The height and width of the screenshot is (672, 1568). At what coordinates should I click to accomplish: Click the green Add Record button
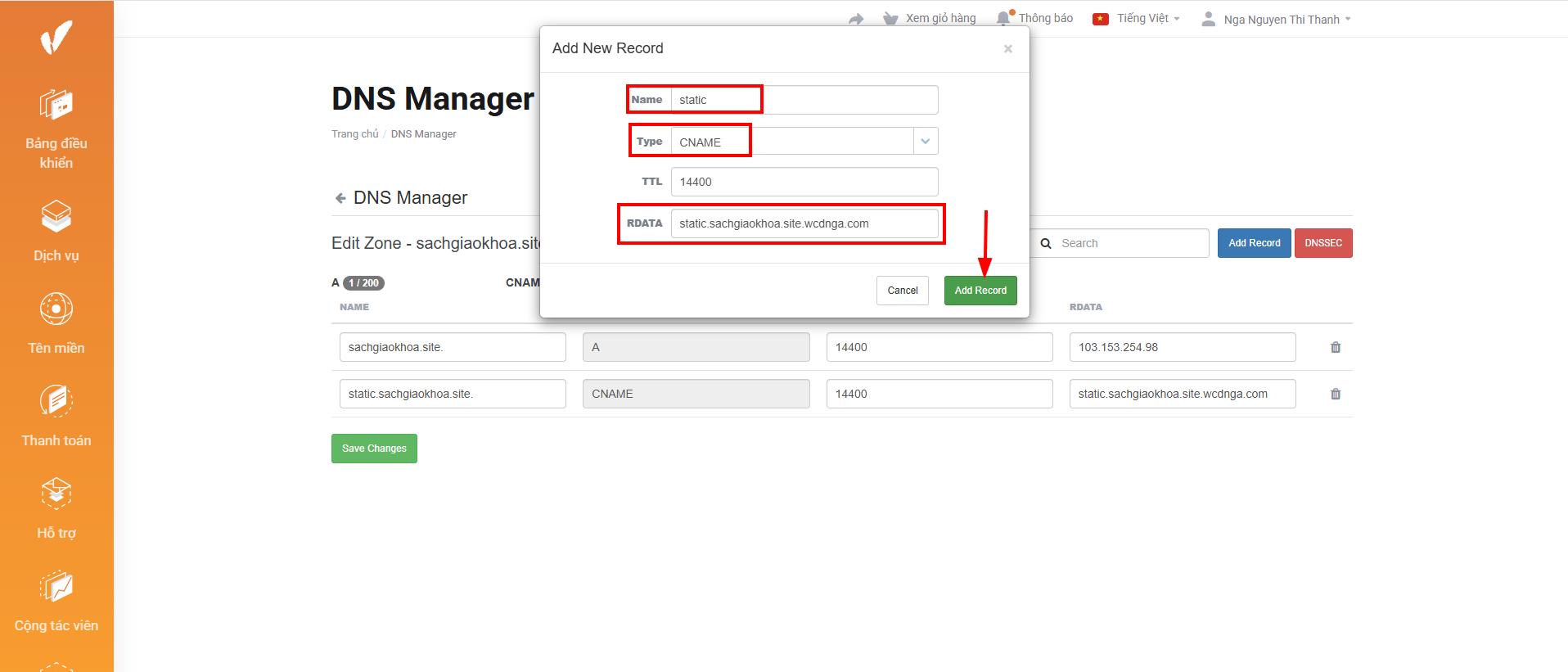click(x=980, y=291)
